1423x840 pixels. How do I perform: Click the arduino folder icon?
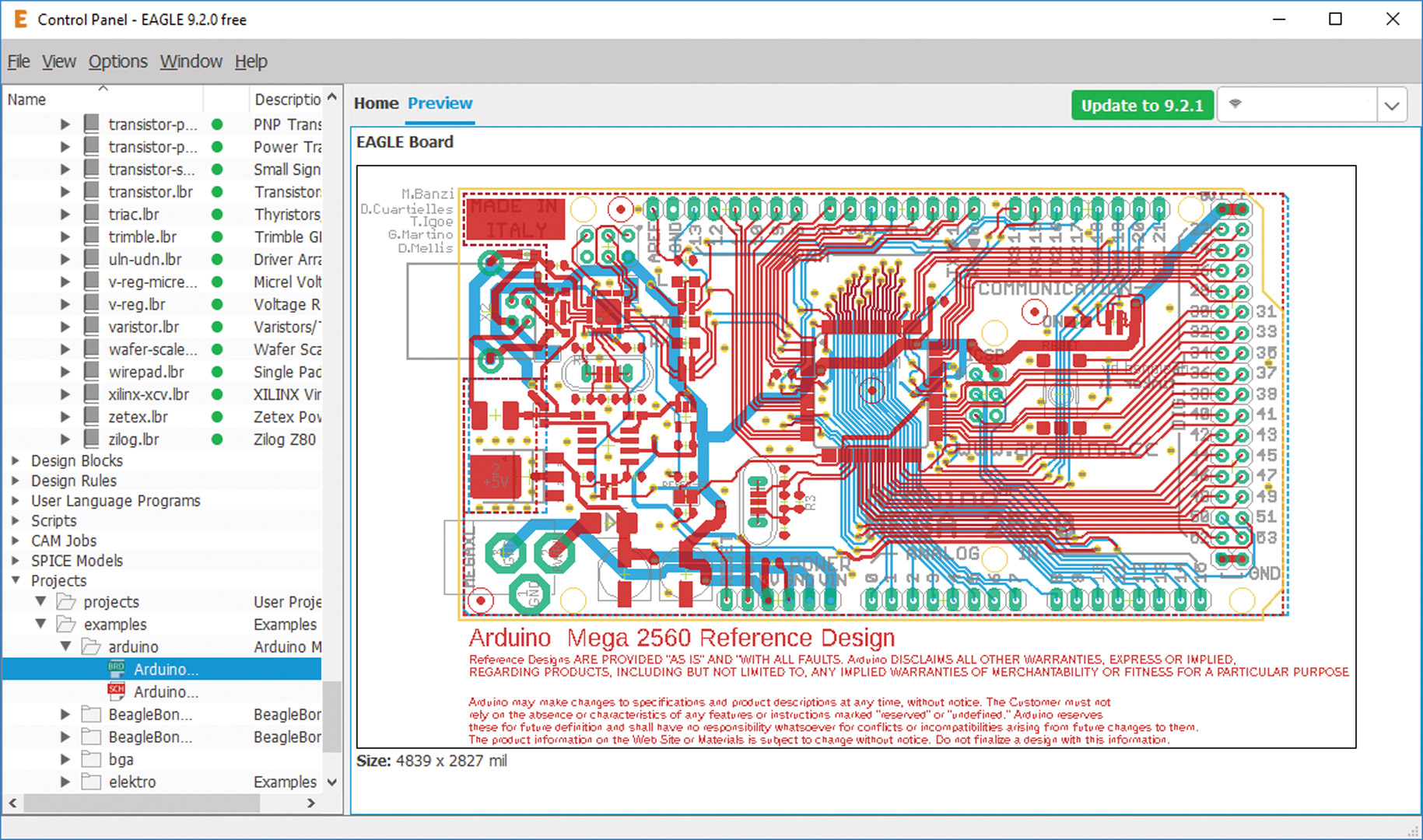coord(91,646)
